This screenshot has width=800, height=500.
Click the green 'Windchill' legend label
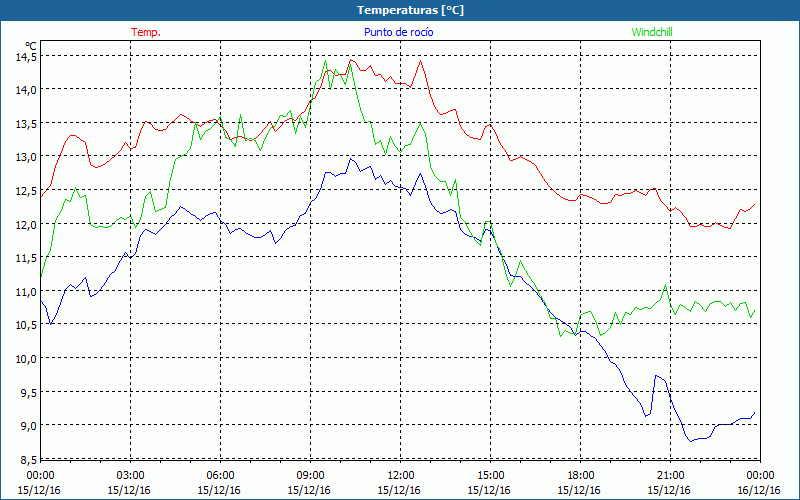[652, 32]
